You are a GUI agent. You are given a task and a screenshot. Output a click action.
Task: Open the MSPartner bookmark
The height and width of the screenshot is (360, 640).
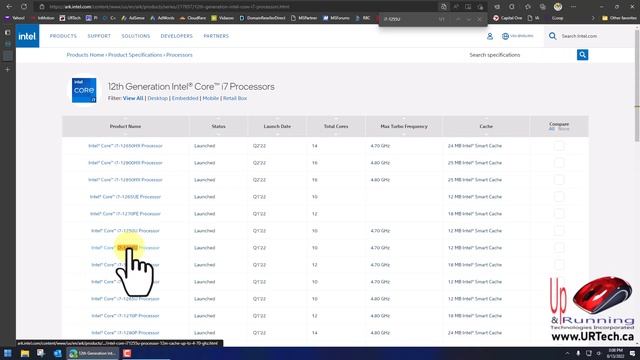coord(304,18)
